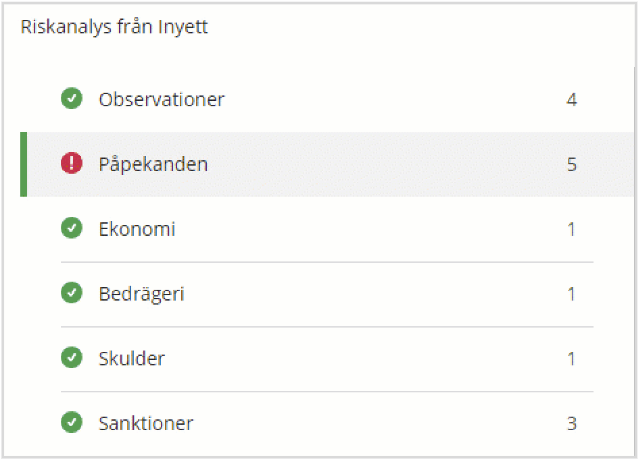Open the Sanktioner risk category
Image resolution: width=639 pixels, height=460 pixels.
[x=146, y=423]
